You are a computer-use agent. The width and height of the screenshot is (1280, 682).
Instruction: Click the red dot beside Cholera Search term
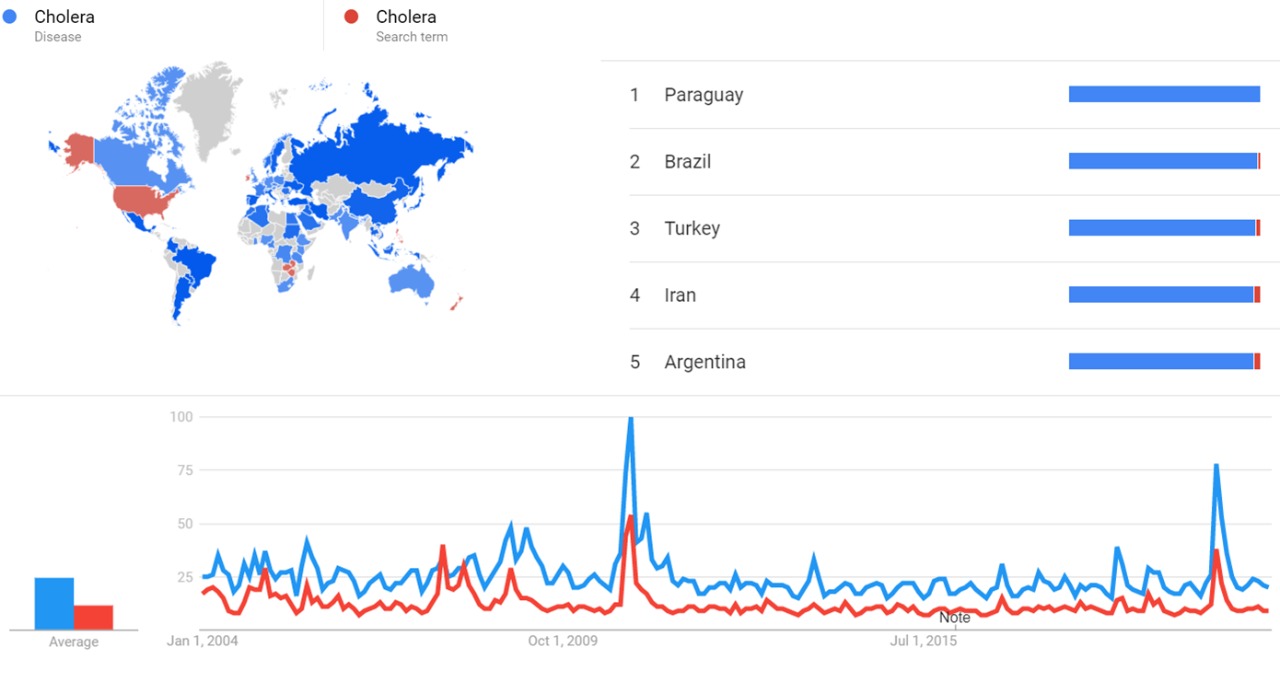(351, 17)
